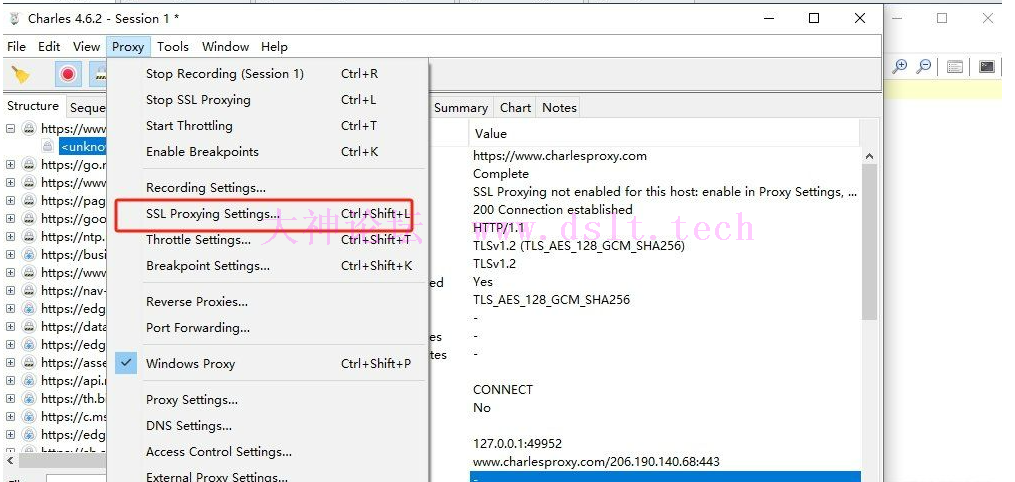Click the zoom in magnifier icon
Viewport: 1015px width, 482px height.
pos(900,66)
